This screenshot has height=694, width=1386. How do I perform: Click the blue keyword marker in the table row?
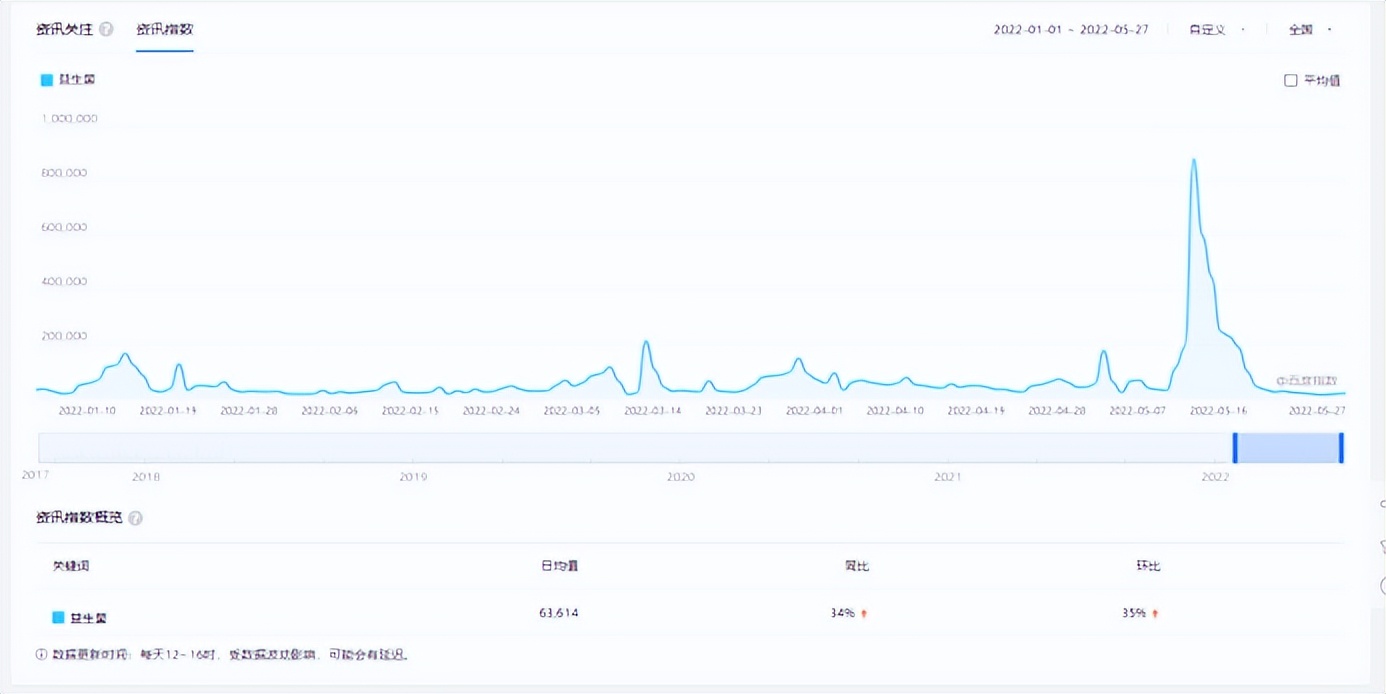tap(59, 618)
